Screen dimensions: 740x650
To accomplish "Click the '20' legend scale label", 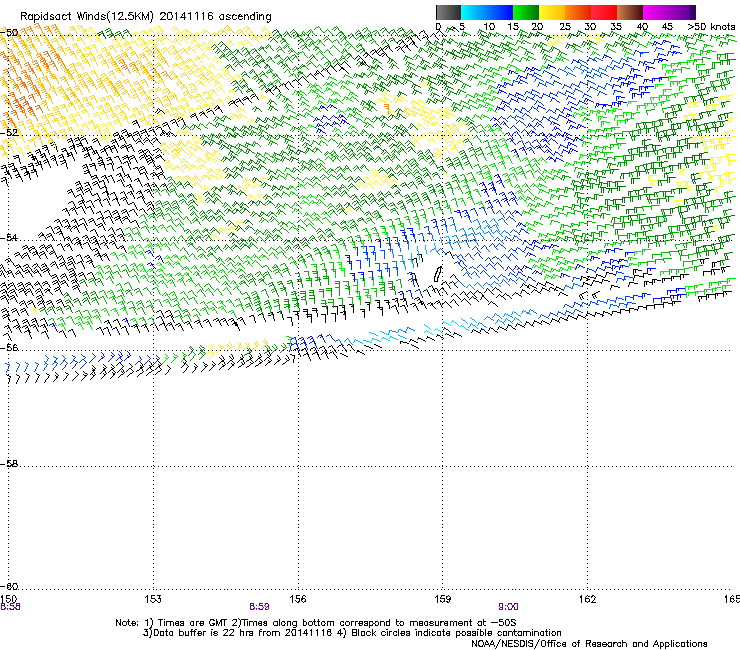I will pos(537,27).
